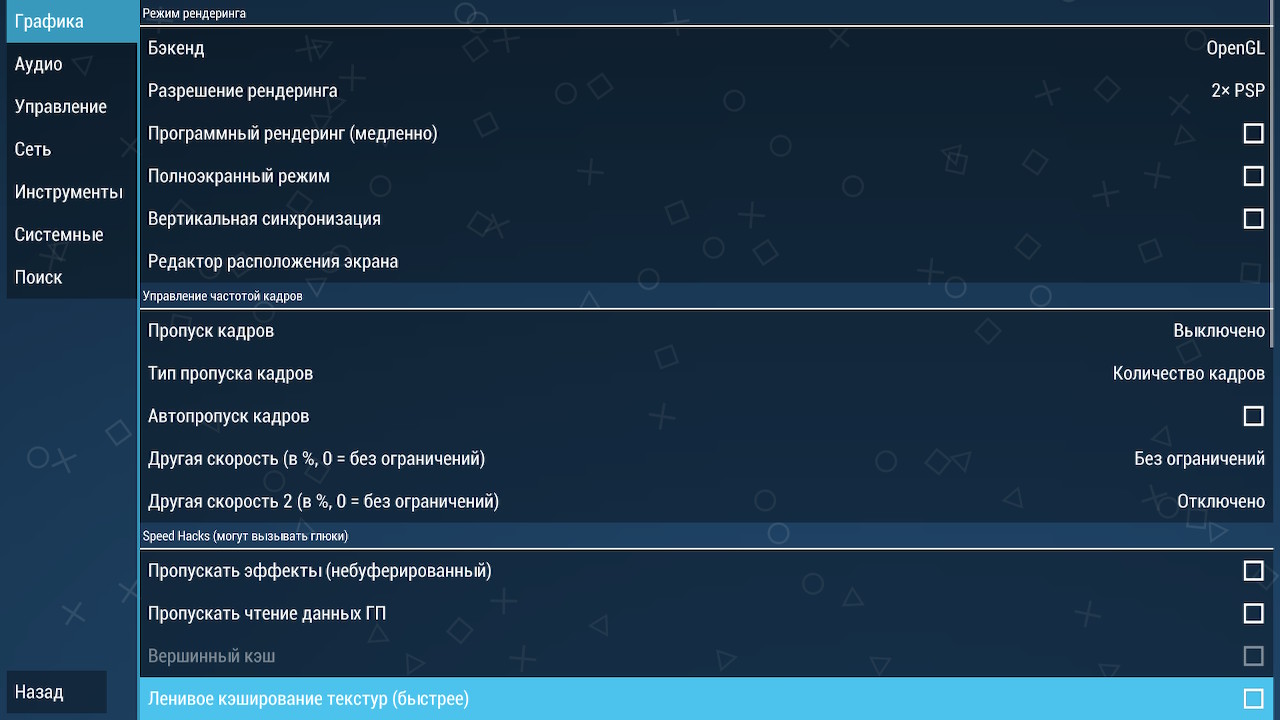Select the Сеть tab

pos(71,149)
